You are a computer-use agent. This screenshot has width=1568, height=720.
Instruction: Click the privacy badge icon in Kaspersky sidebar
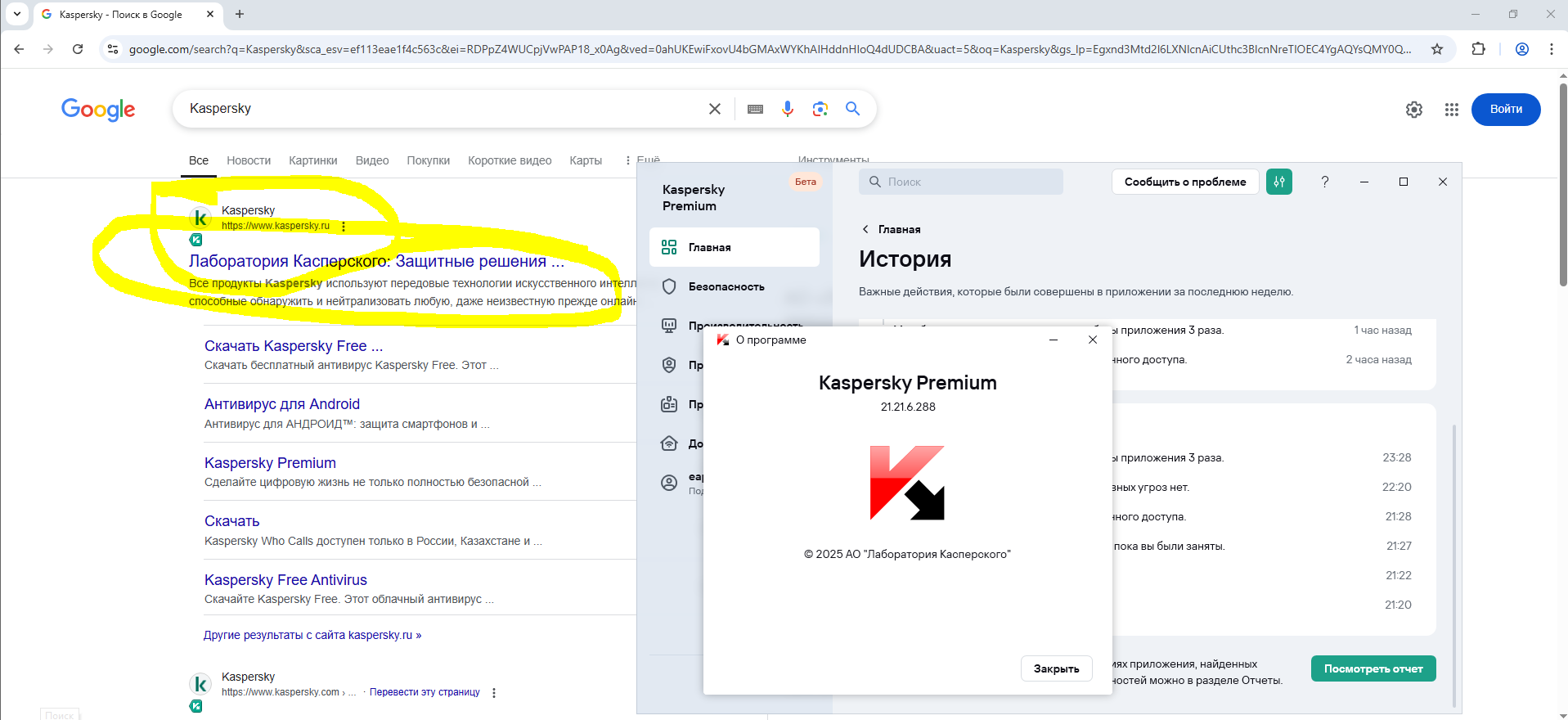pyautogui.click(x=669, y=365)
